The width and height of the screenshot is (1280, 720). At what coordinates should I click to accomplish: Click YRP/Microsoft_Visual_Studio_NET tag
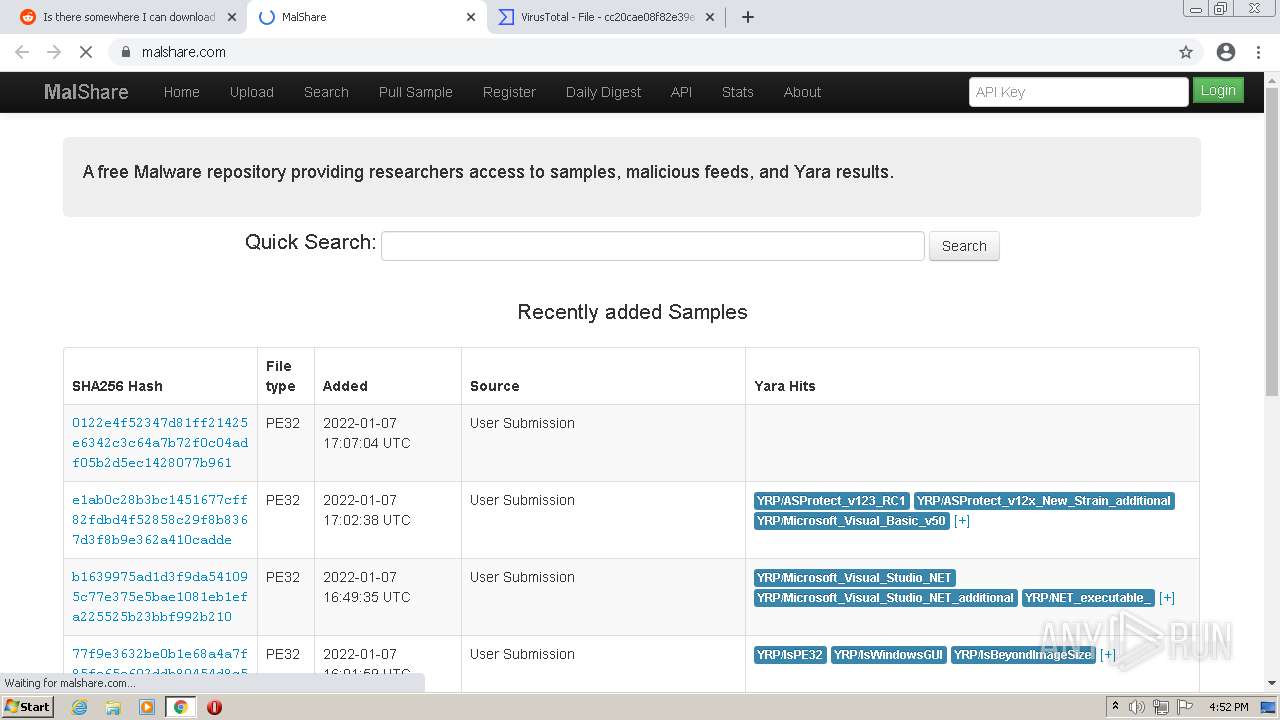pos(855,578)
